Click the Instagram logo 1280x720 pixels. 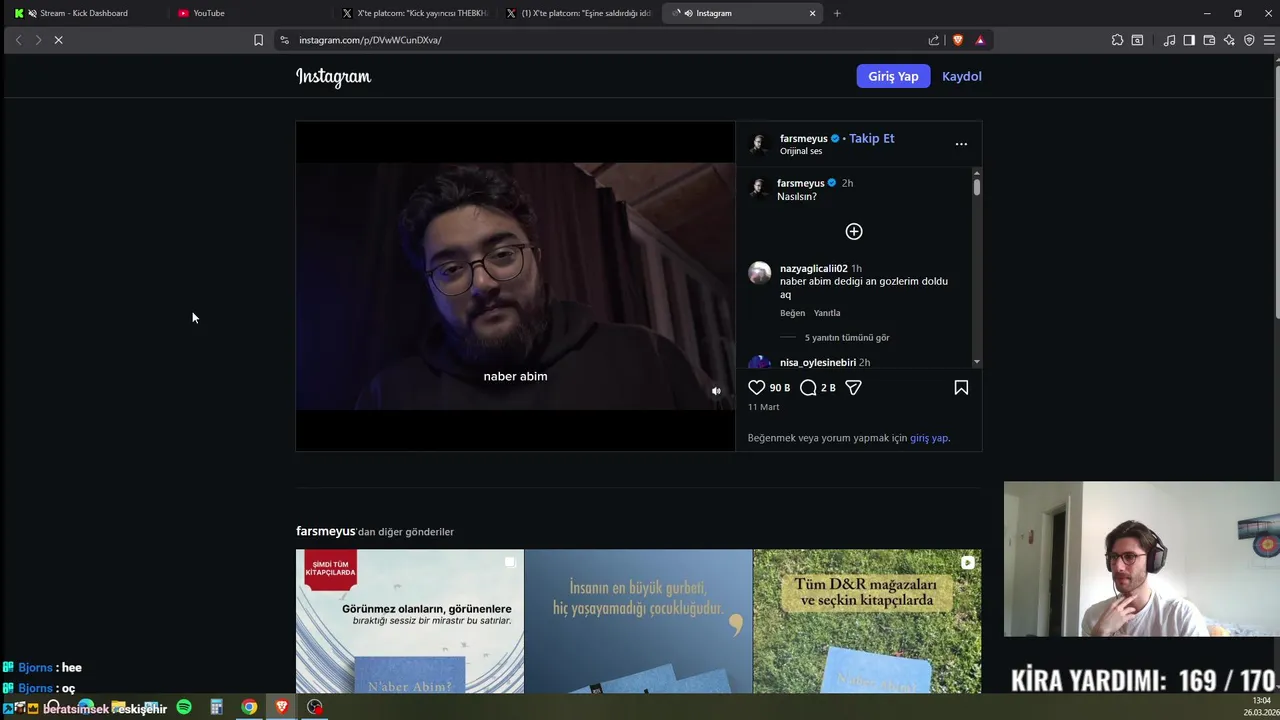tap(333, 77)
